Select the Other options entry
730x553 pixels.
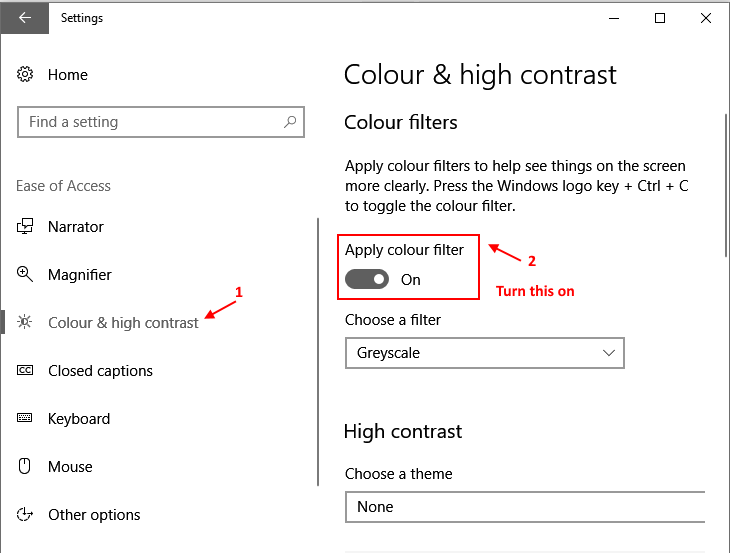[94, 514]
